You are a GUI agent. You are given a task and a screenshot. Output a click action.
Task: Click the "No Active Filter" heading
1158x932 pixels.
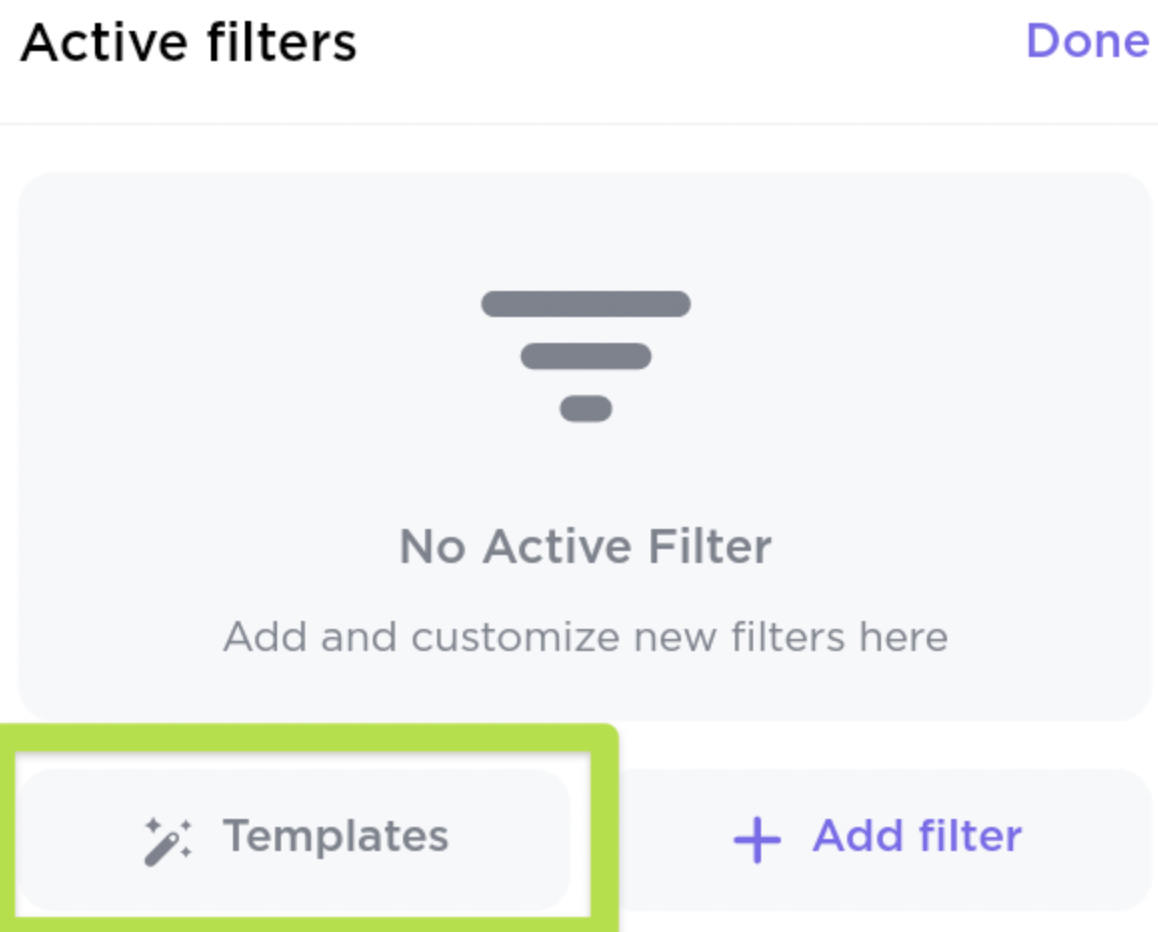tap(585, 547)
